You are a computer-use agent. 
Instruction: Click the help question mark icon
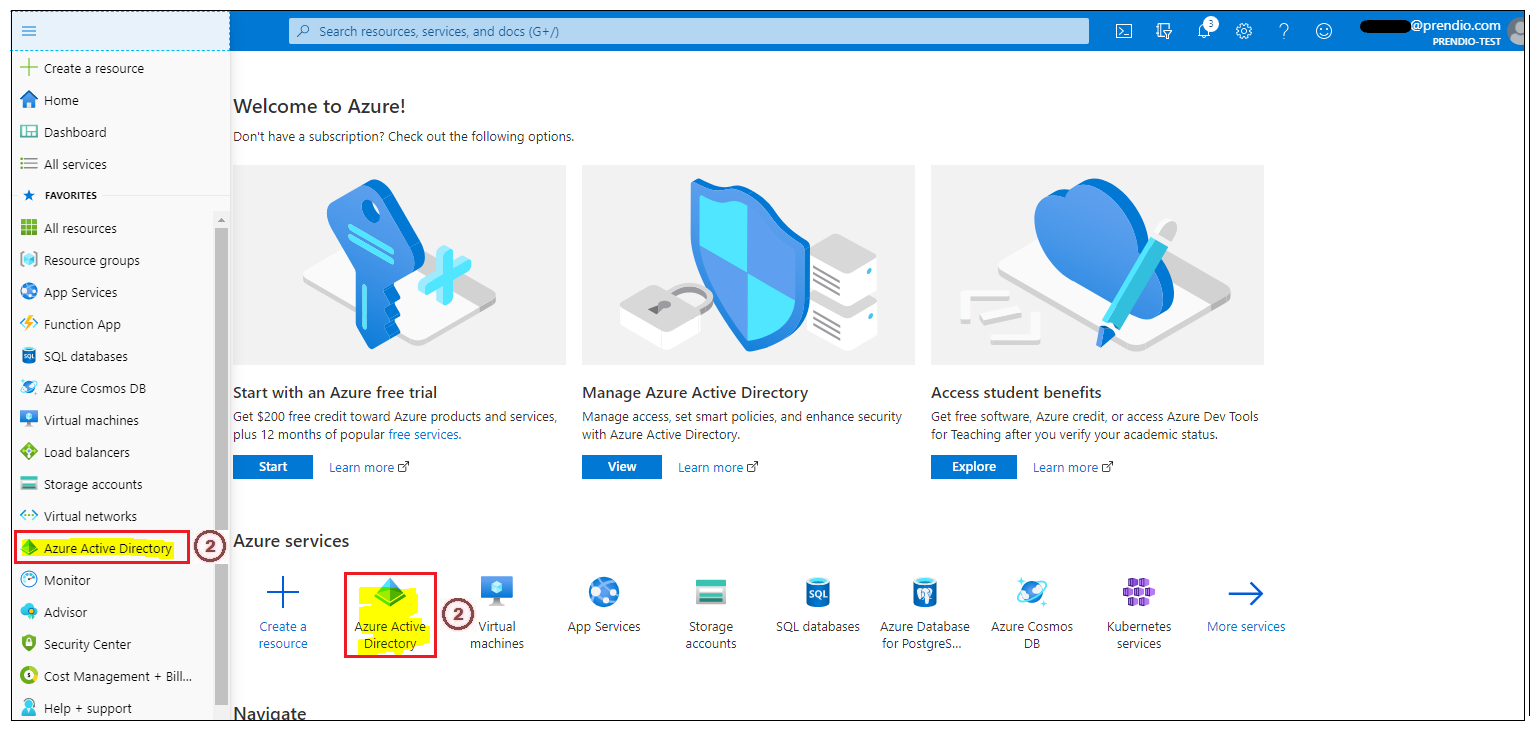1284,31
